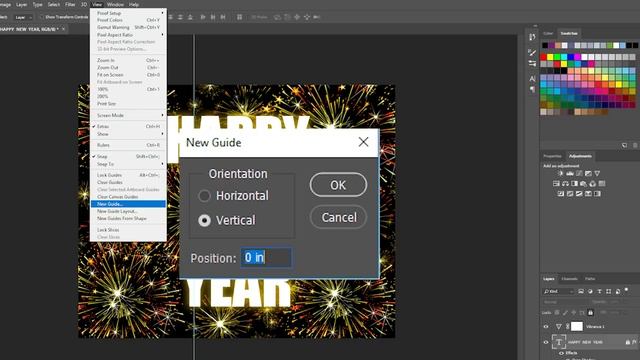Toggle the Extras menu option
Viewport: 640px width, 360px height.
[128, 127]
